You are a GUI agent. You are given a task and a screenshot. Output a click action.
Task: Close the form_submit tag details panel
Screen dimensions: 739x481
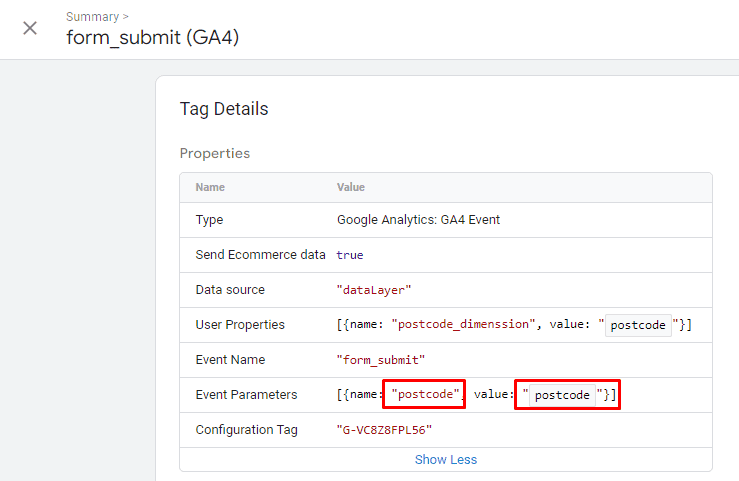click(30, 28)
